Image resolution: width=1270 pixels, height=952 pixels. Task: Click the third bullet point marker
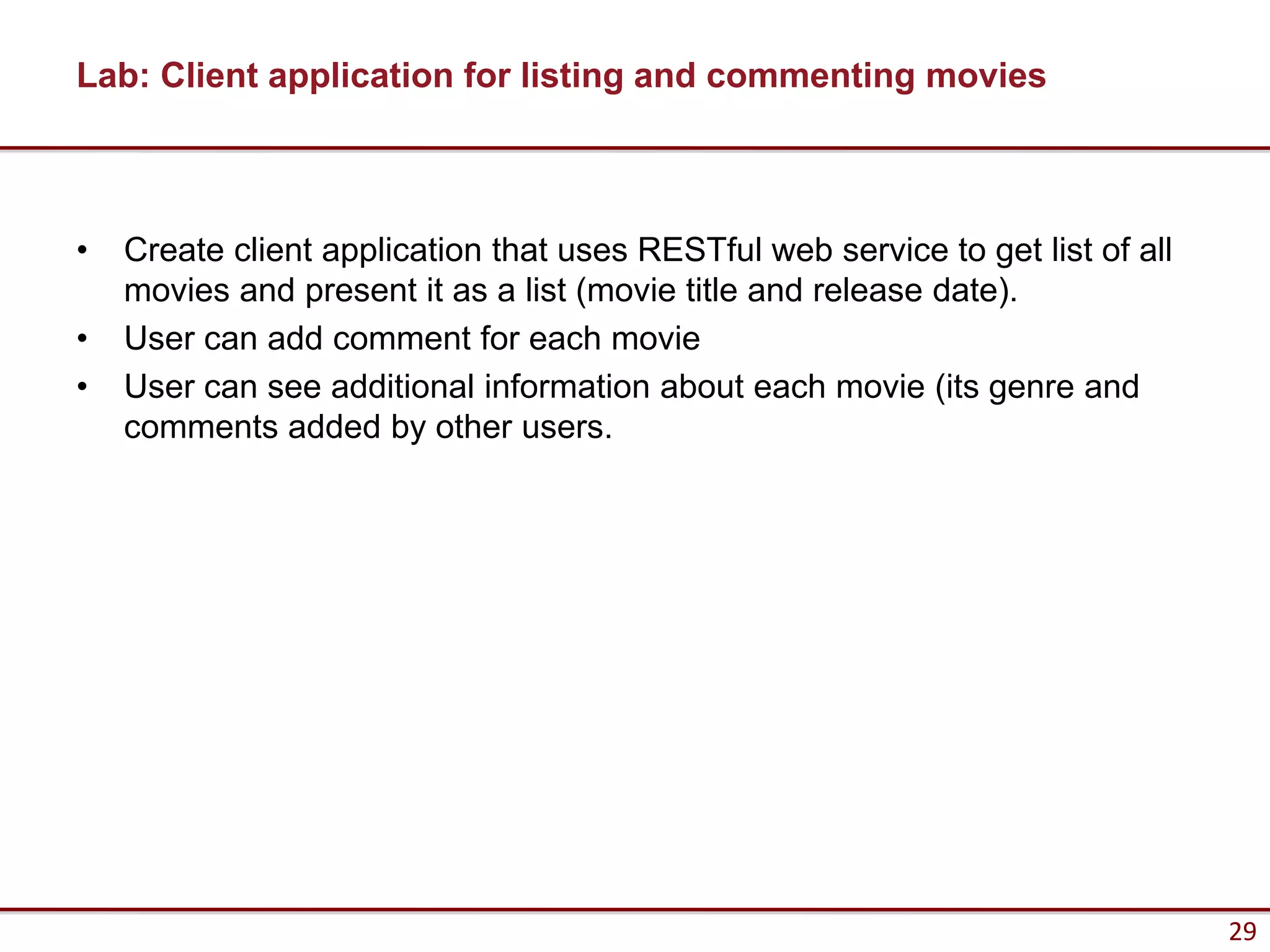(82, 387)
